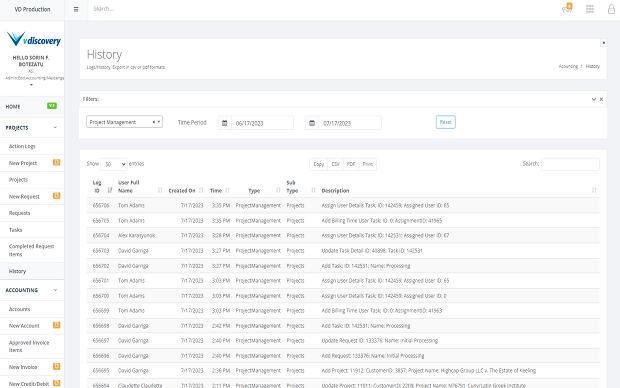Open Requests in sidebar

click(x=19, y=213)
